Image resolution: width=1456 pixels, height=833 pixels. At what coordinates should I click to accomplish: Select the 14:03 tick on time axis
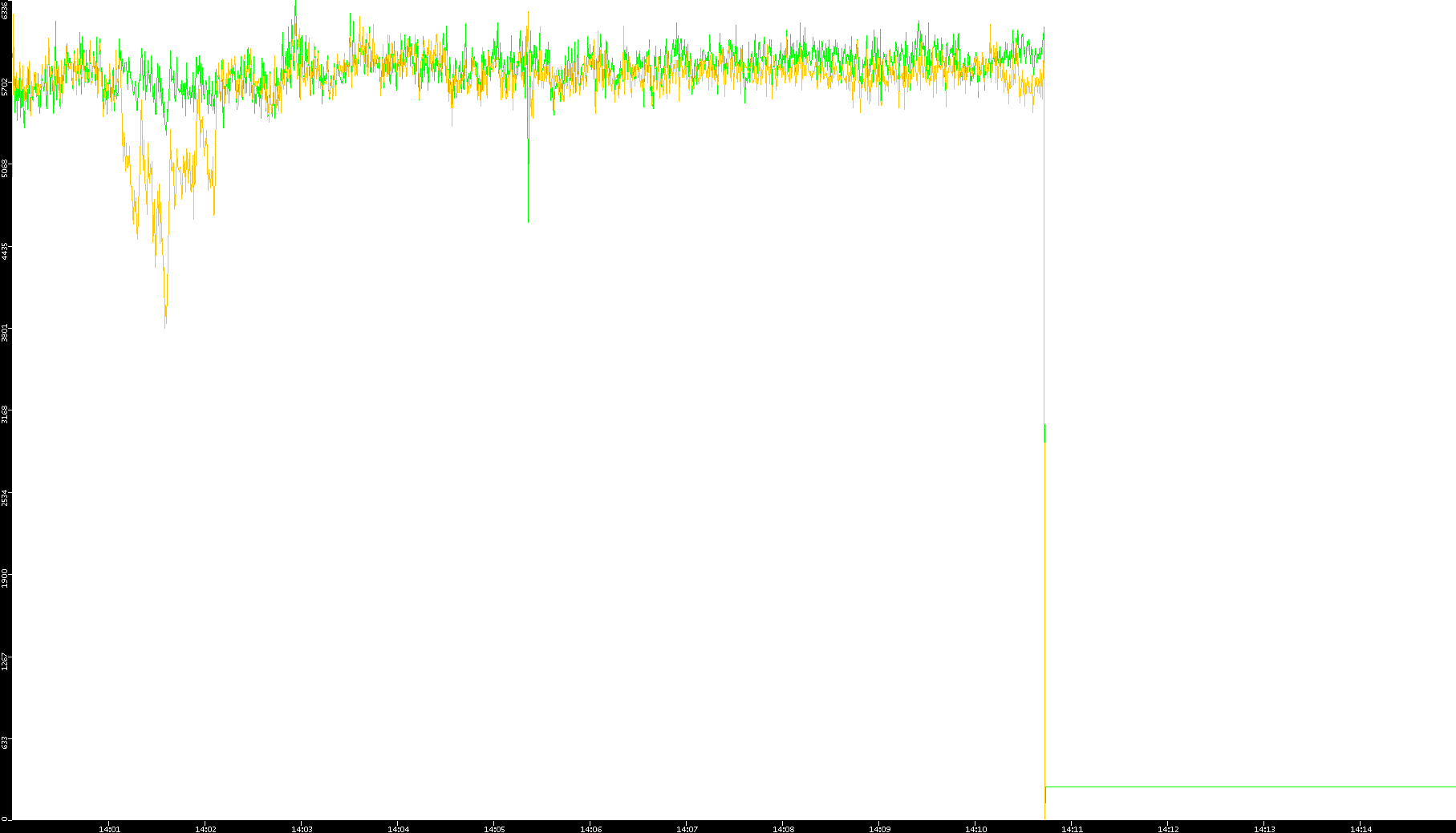pos(302,828)
